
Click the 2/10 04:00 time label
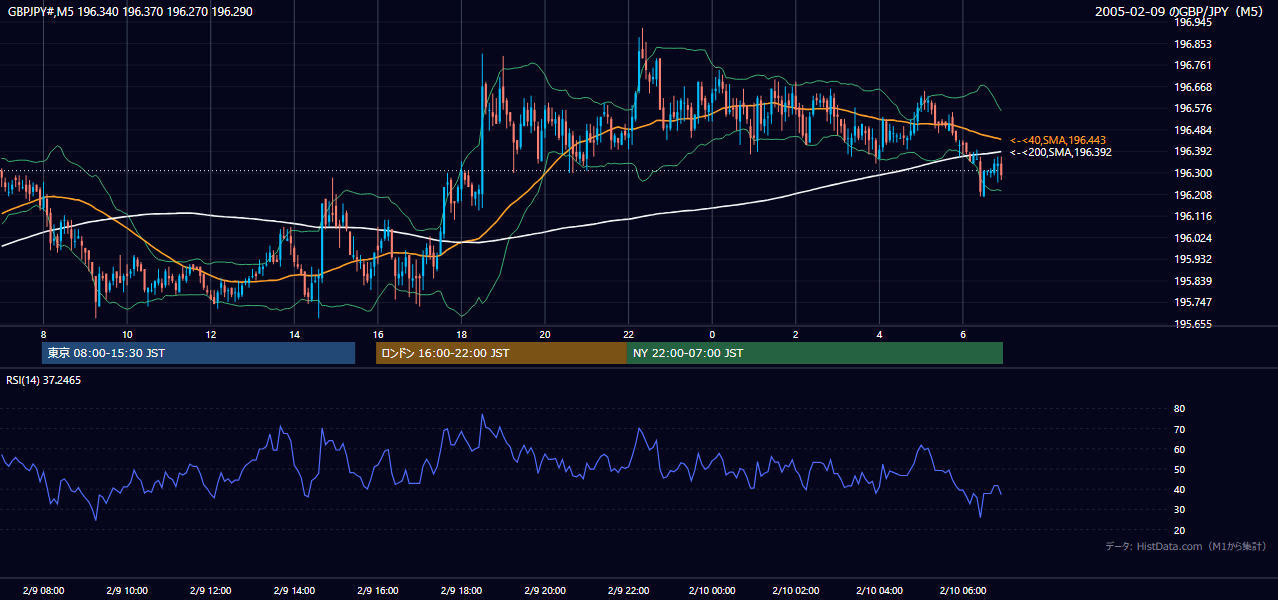879,590
